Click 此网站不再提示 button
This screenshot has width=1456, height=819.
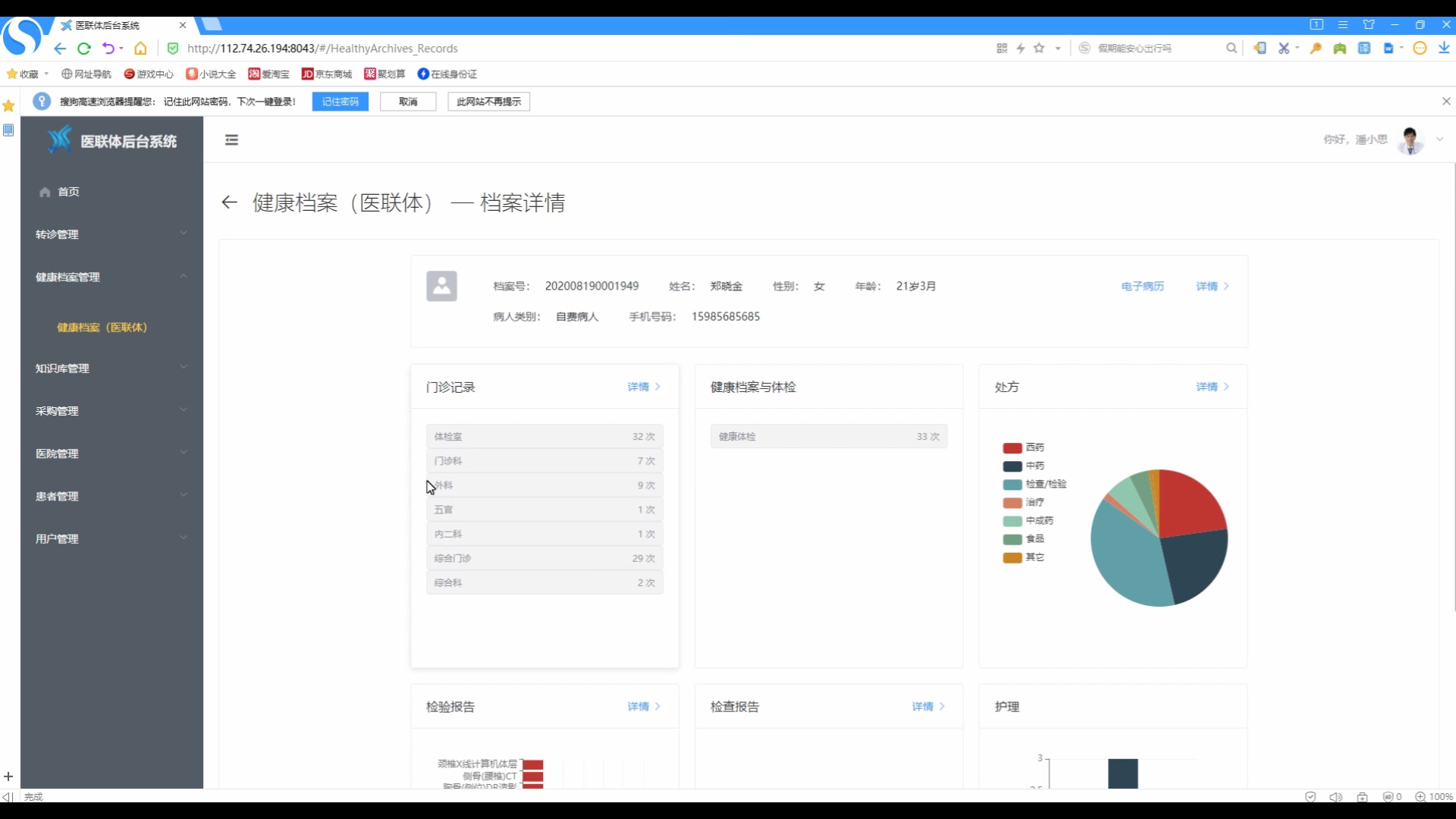(488, 102)
